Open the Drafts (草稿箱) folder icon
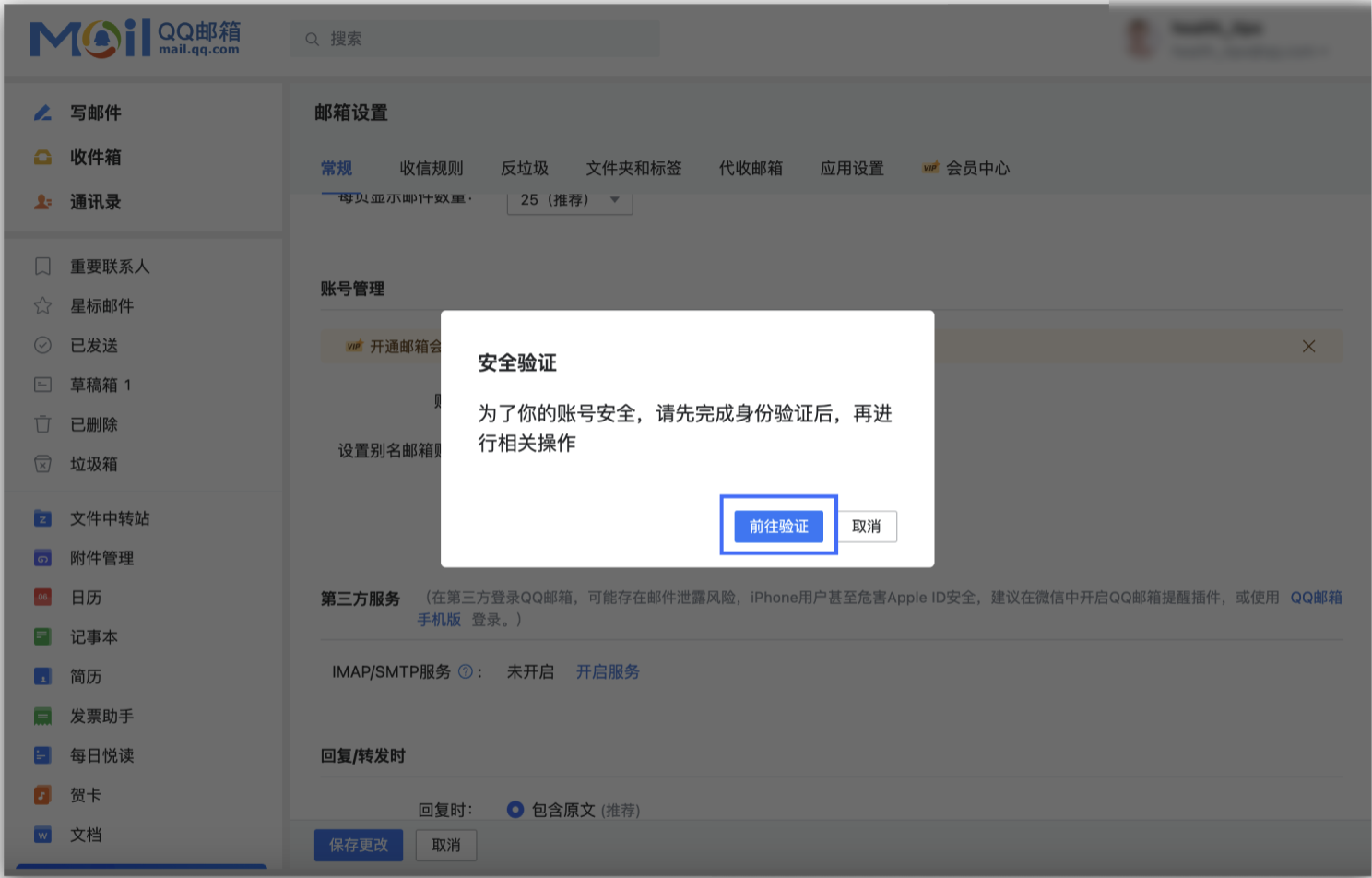1372x878 pixels. [x=42, y=385]
